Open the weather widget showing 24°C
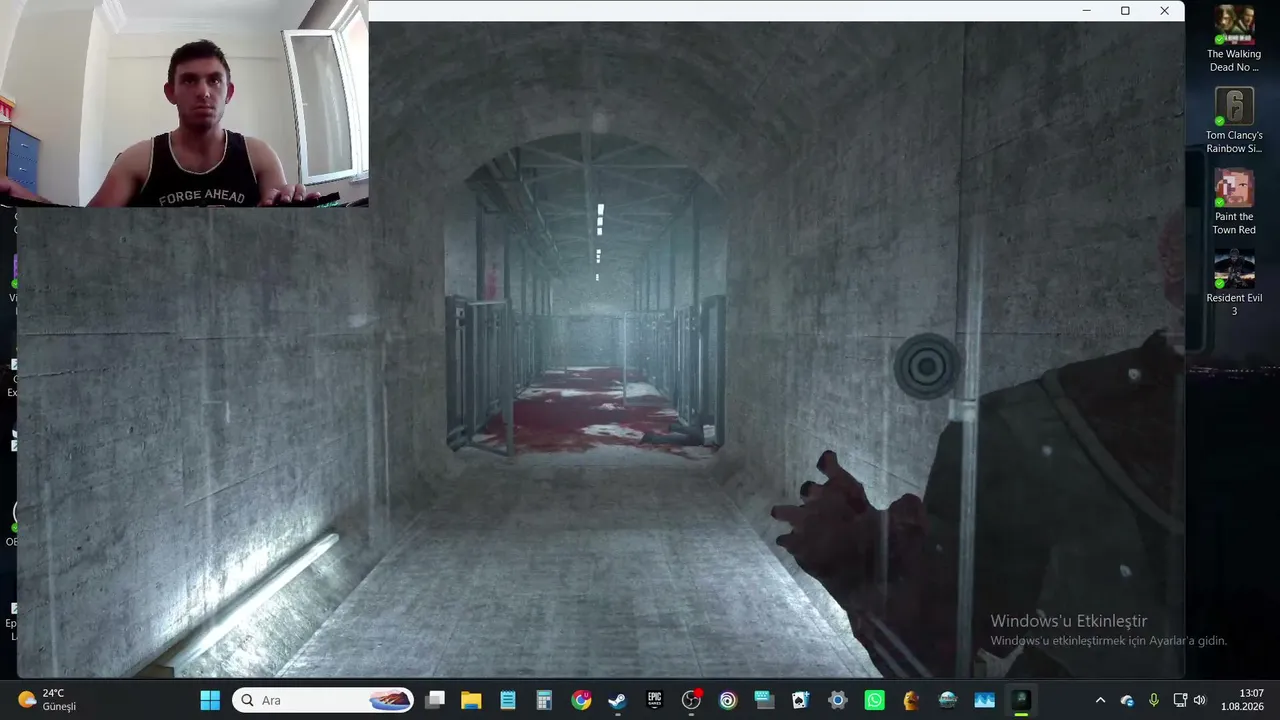 click(48, 700)
